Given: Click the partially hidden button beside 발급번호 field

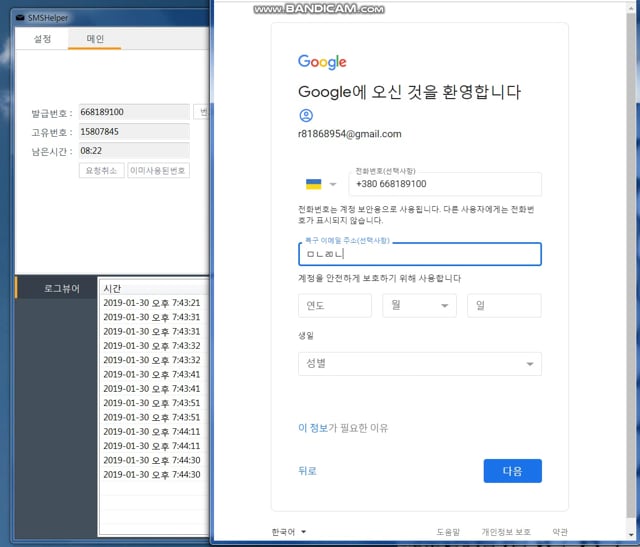Looking at the screenshot, I should click(x=201, y=112).
